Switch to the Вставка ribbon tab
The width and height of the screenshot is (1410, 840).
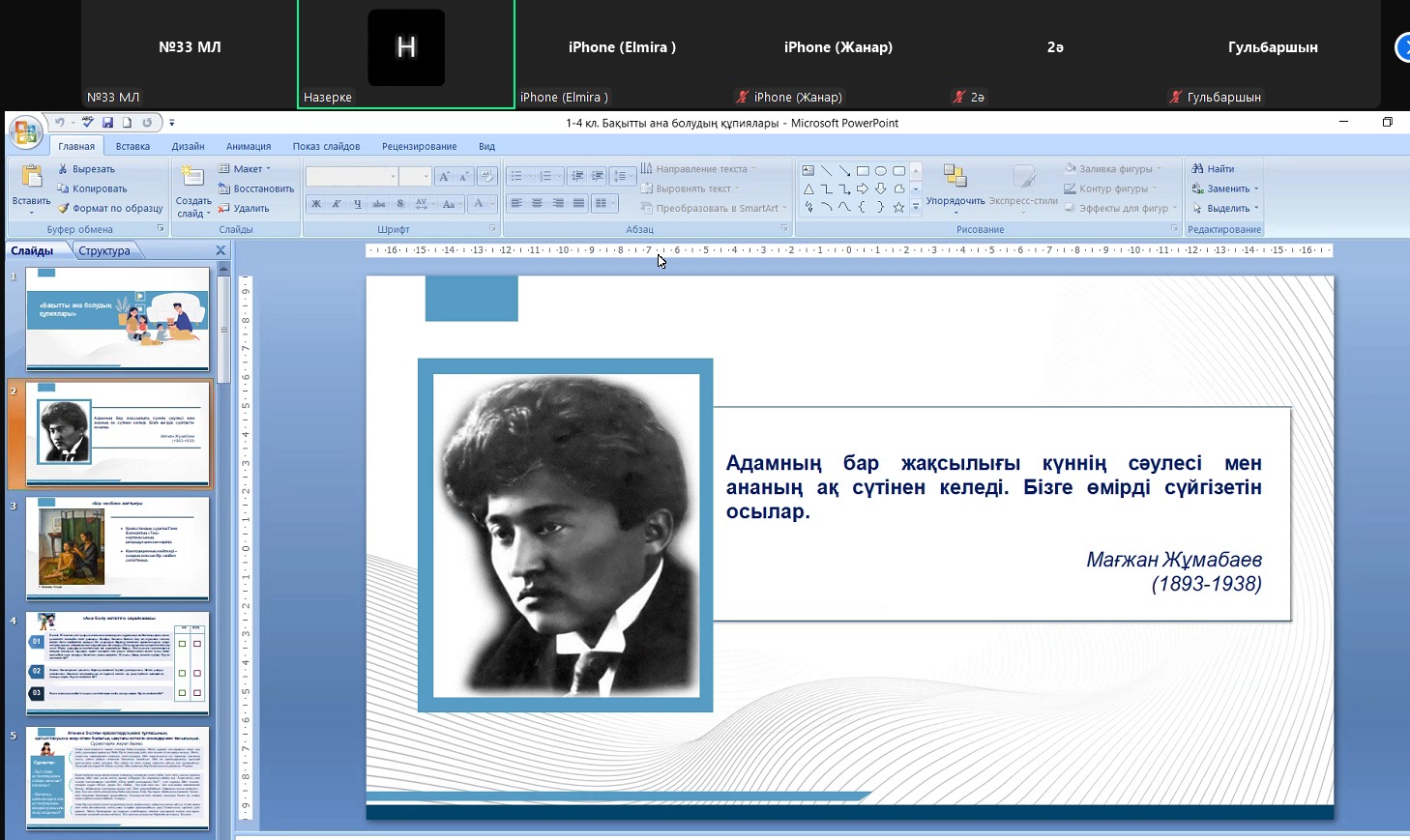coord(132,147)
